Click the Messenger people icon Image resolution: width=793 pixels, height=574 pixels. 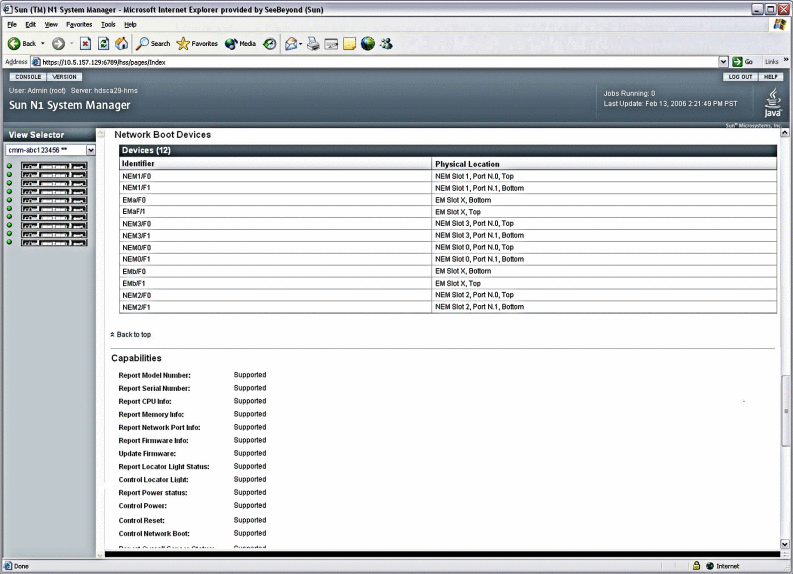(x=386, y=44)
